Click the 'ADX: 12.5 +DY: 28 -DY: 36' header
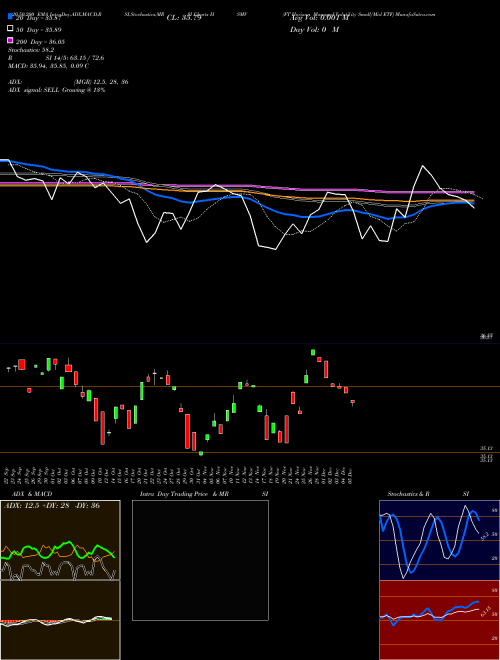The width and height of the screenshot is (500, 660). (x=52, y=505)
